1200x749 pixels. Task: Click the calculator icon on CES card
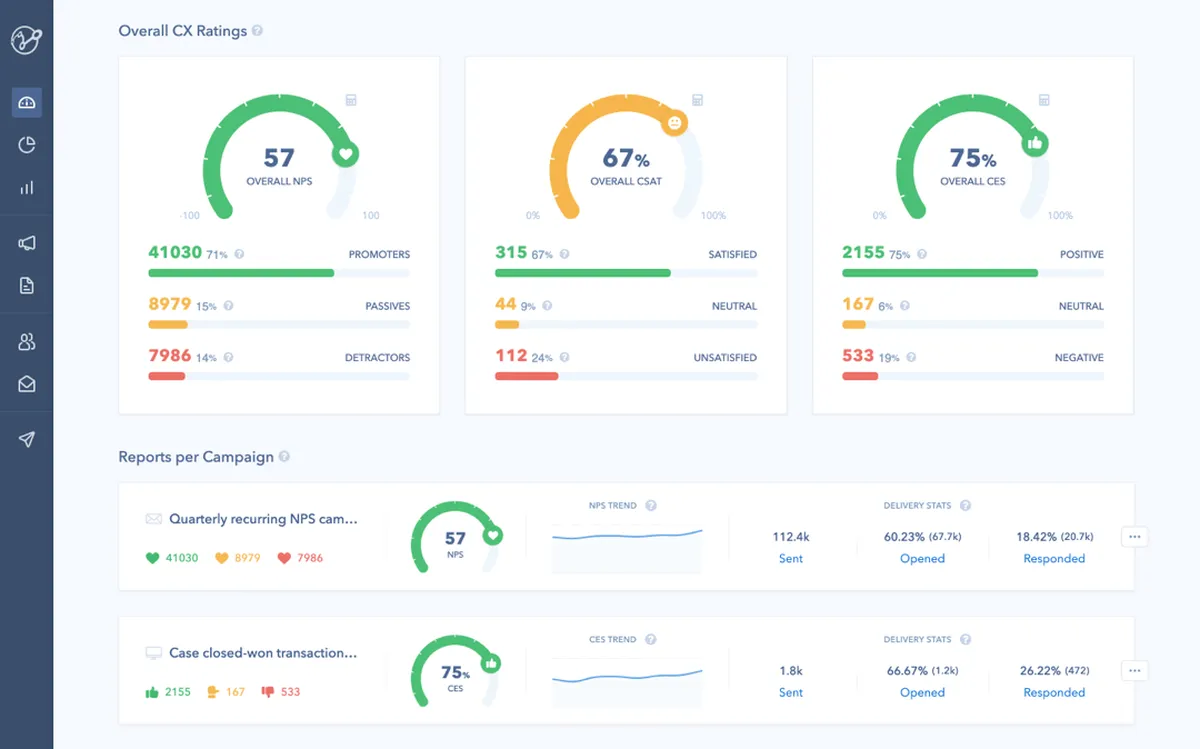click(1044, 100)
